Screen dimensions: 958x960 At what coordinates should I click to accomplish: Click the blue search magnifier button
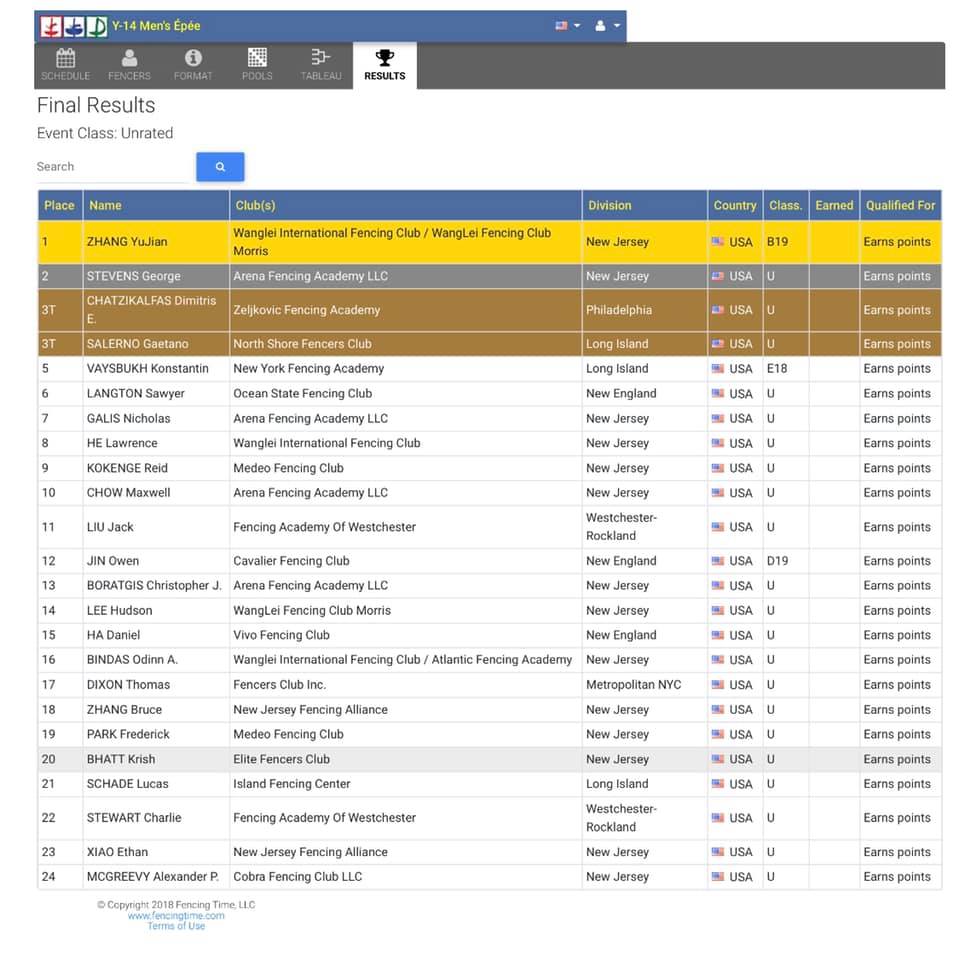(220, 167)
